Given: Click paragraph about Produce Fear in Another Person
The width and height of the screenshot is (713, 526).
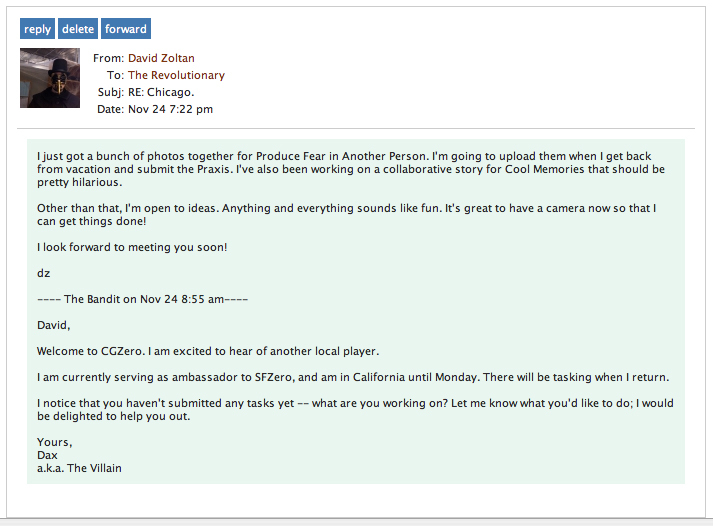Looking at the screenshot, I should [x=351, y=169].
